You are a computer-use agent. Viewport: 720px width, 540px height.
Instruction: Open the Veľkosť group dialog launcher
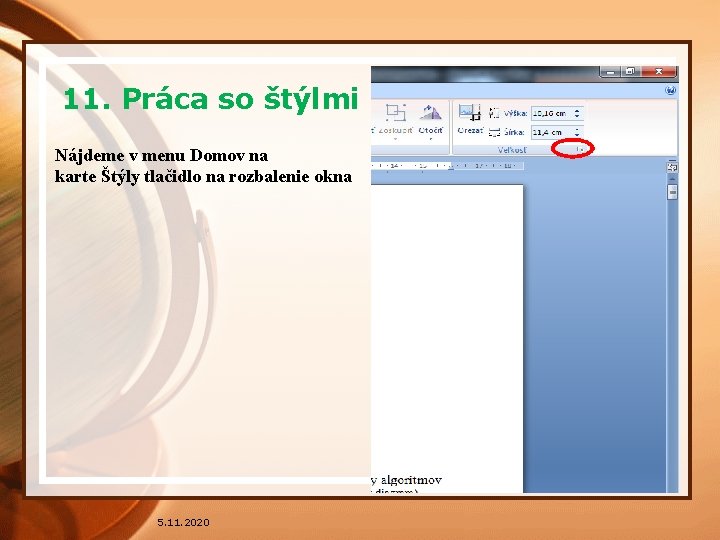579,149
